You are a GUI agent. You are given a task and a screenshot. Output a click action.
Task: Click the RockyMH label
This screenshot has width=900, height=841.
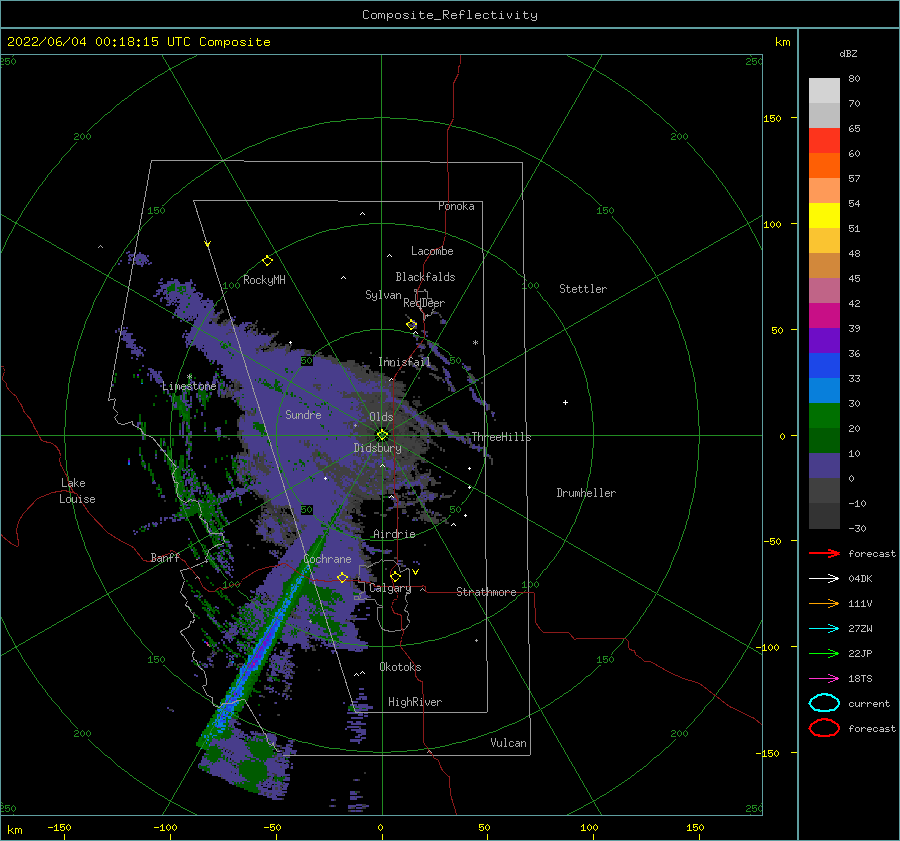pos(264,280)
